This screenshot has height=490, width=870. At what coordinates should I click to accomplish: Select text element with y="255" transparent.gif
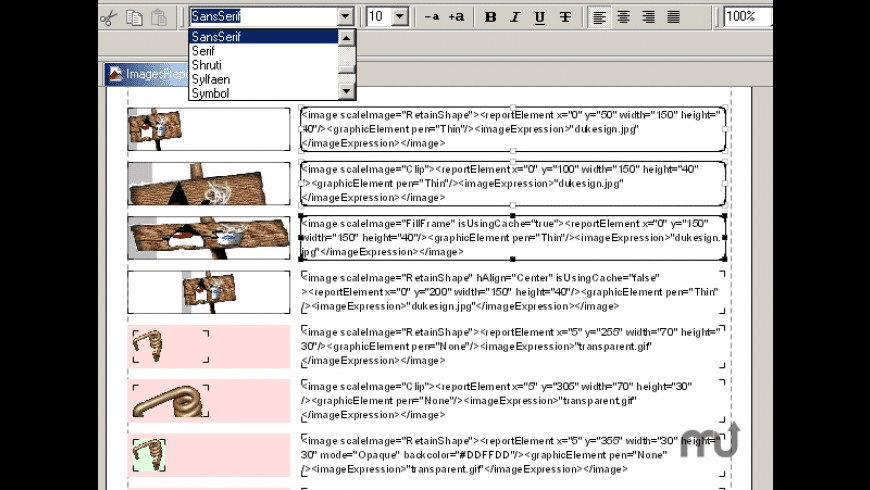[513, 346]
